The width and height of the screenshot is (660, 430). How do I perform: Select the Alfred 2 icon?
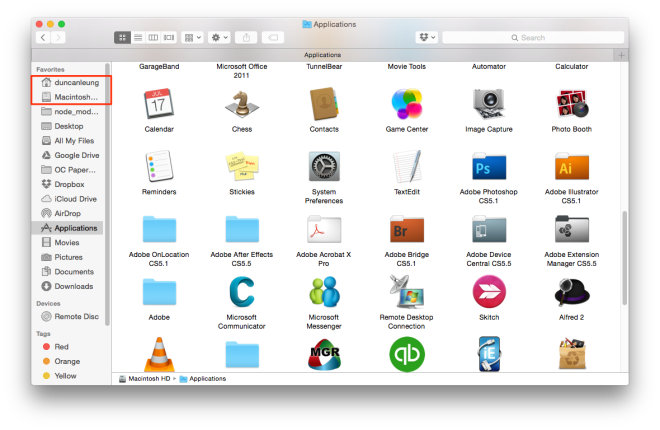pyautogui.click(x=572, y=292)
